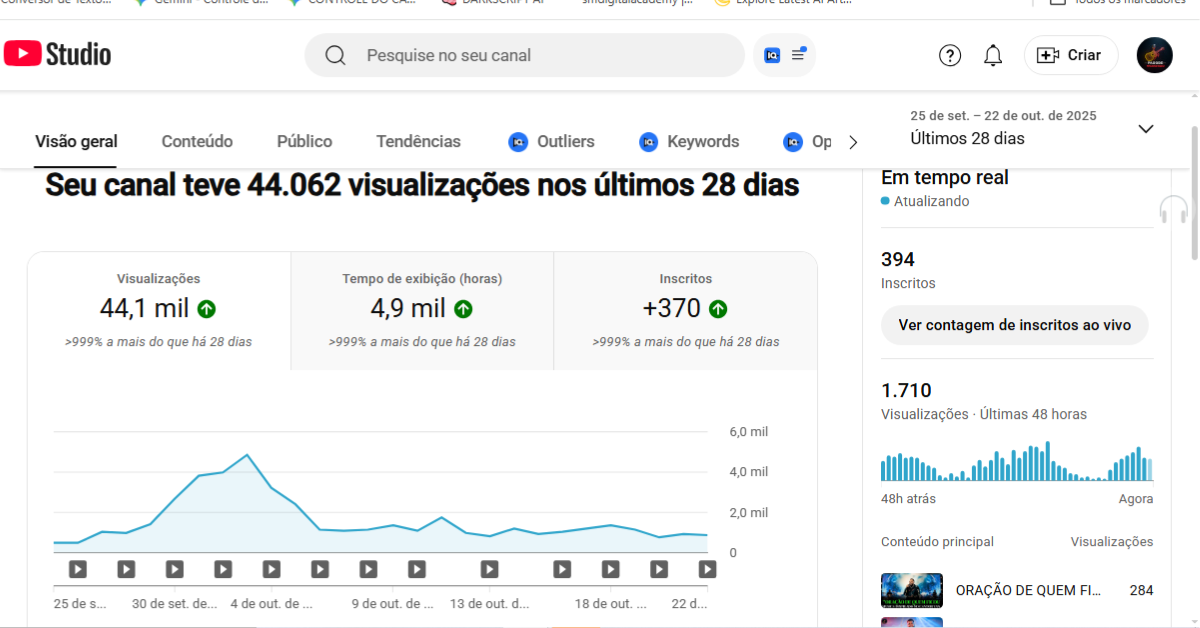
Task: Click the 25 de set. – 22 de out. de 2025 text
Action: coord(1003,116)
